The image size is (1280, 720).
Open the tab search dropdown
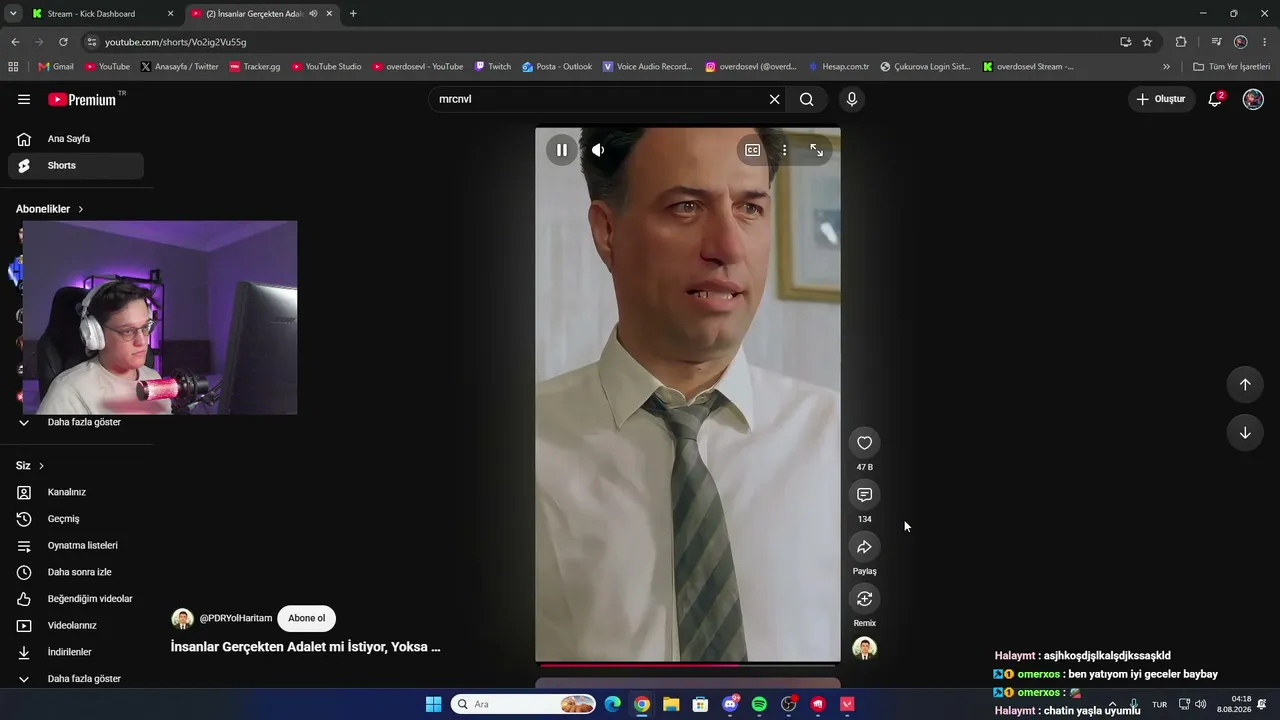[x=13, y=14]
